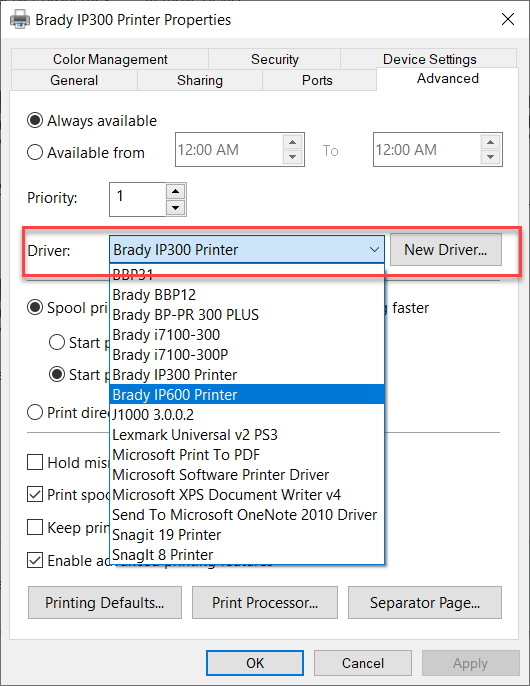Open Print Processor... settings
The height and width of the screenshot is (686, 530).
pos(265,602)
